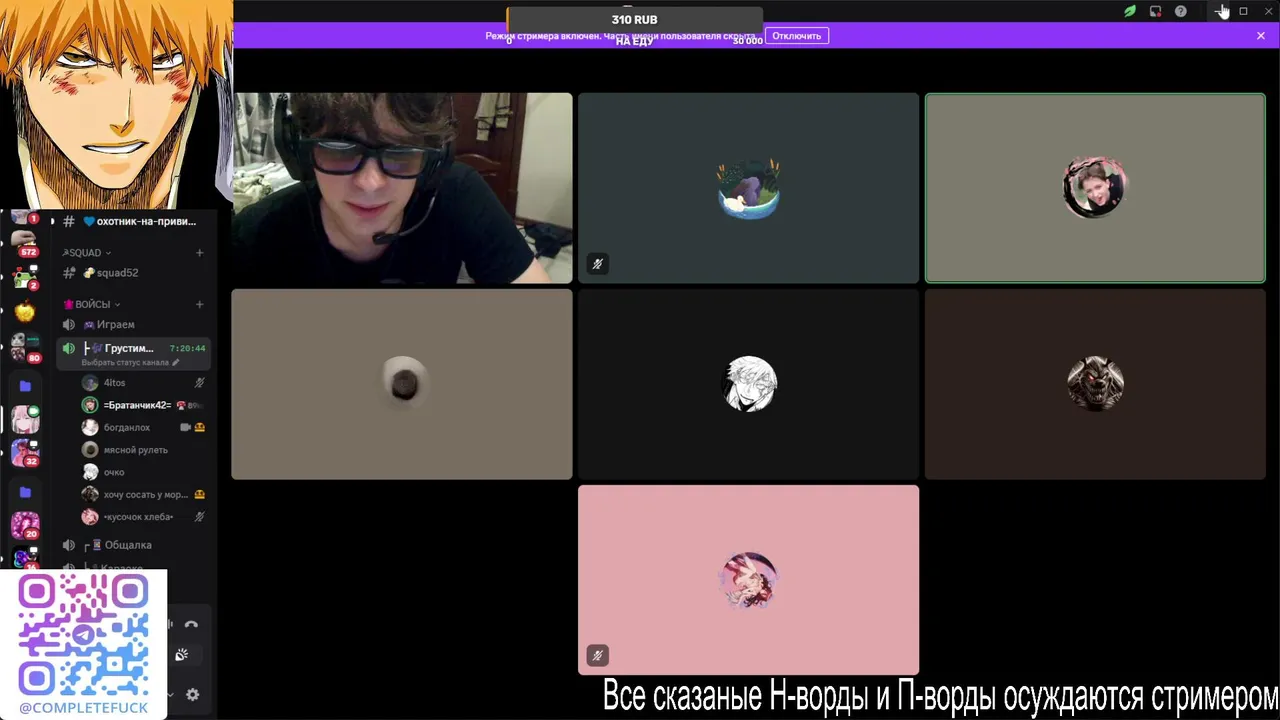Open the golden apple server icon
Screen dimensions: 1280x720
coord(25,312)
